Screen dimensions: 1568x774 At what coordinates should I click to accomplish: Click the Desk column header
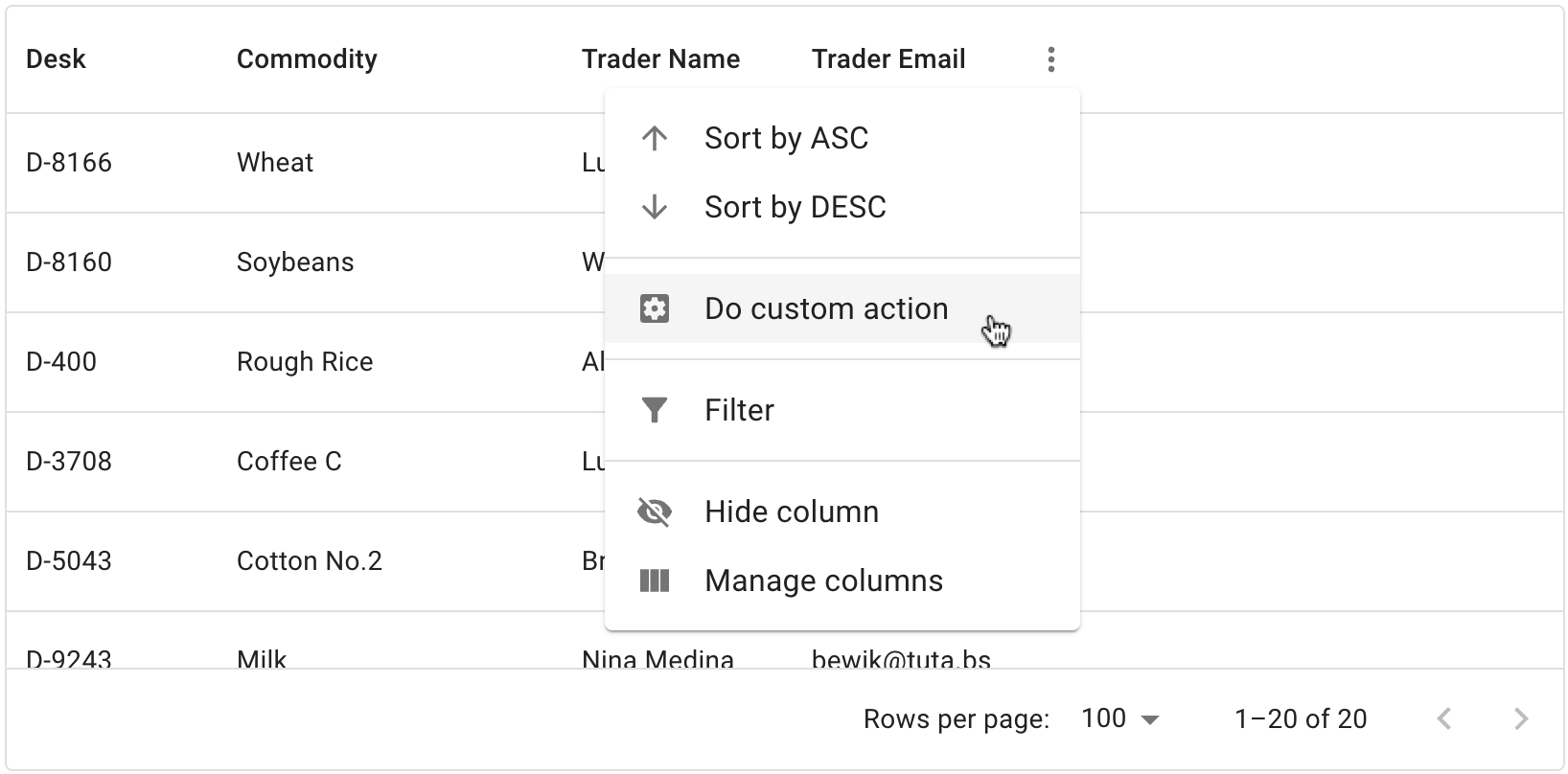pos(56,59)
